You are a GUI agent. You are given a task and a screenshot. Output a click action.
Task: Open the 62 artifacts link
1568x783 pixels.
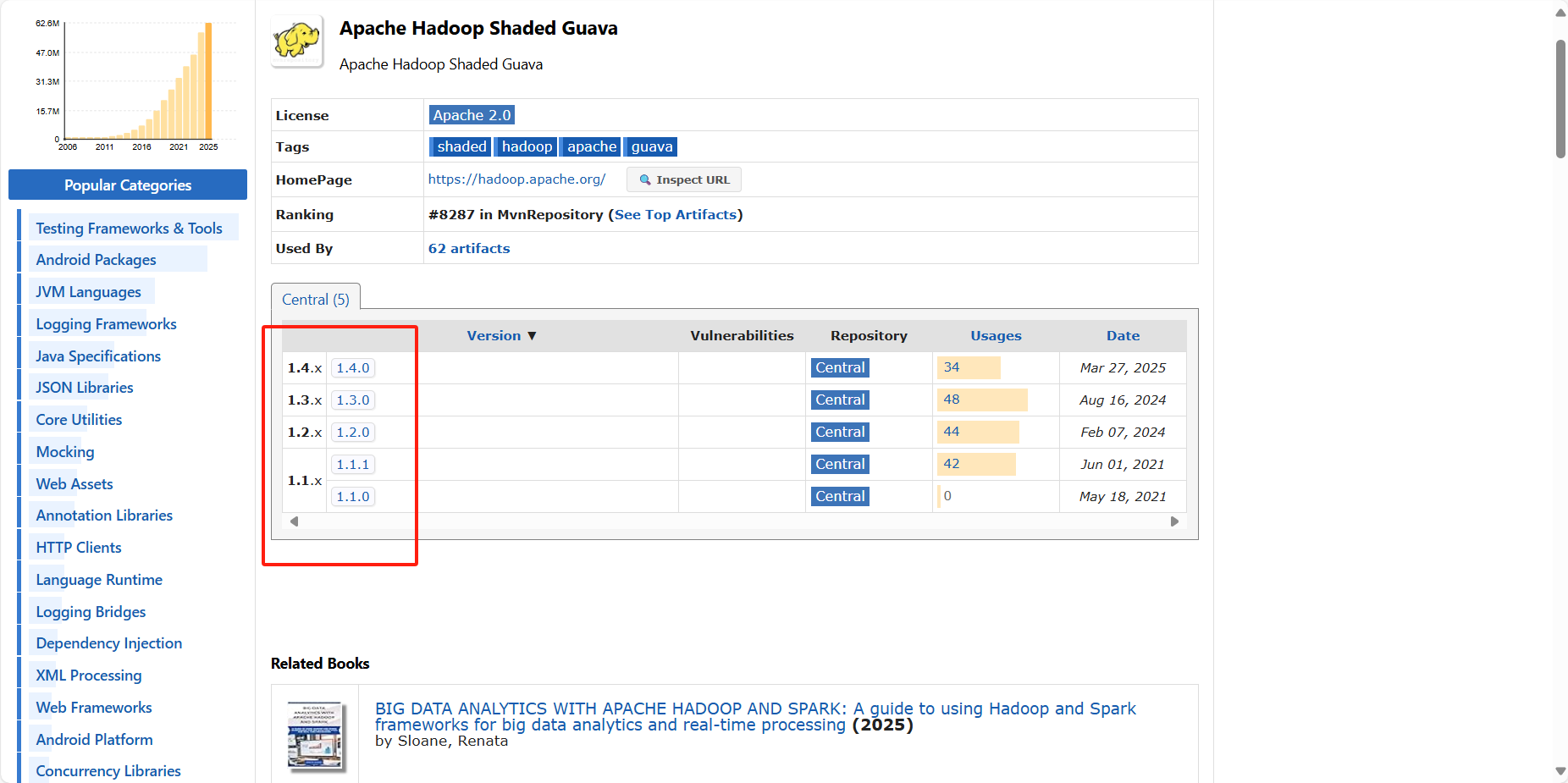(469, 249)
